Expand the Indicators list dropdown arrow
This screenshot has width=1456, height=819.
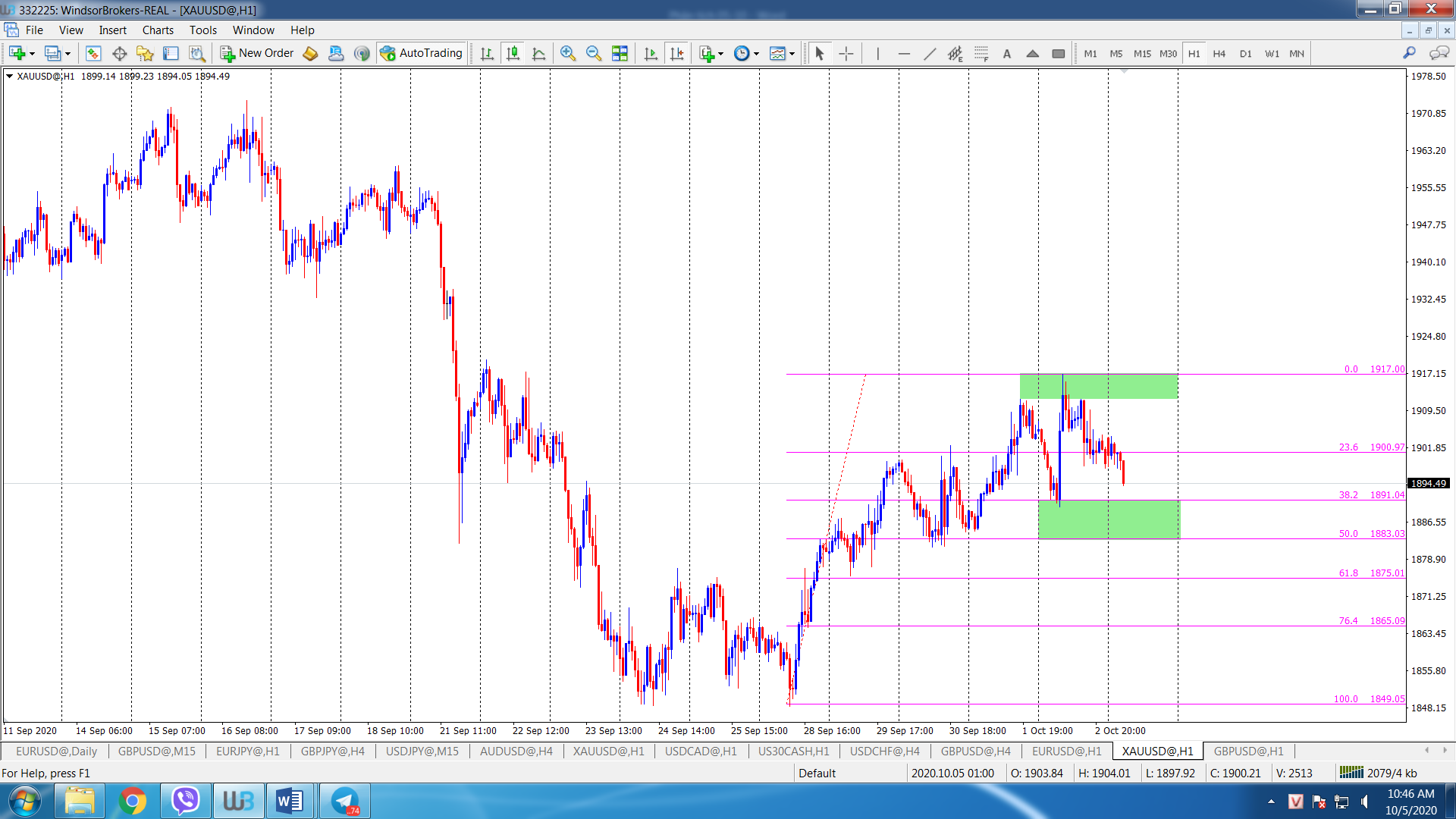point(720,54)
